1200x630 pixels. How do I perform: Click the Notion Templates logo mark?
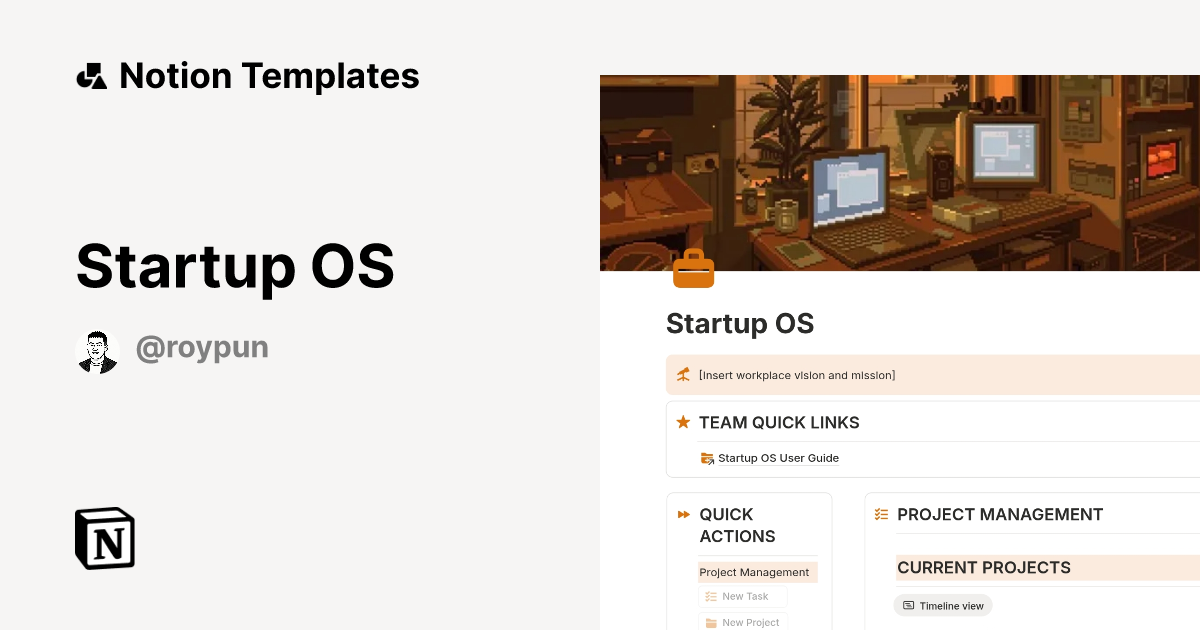point(91,75)
